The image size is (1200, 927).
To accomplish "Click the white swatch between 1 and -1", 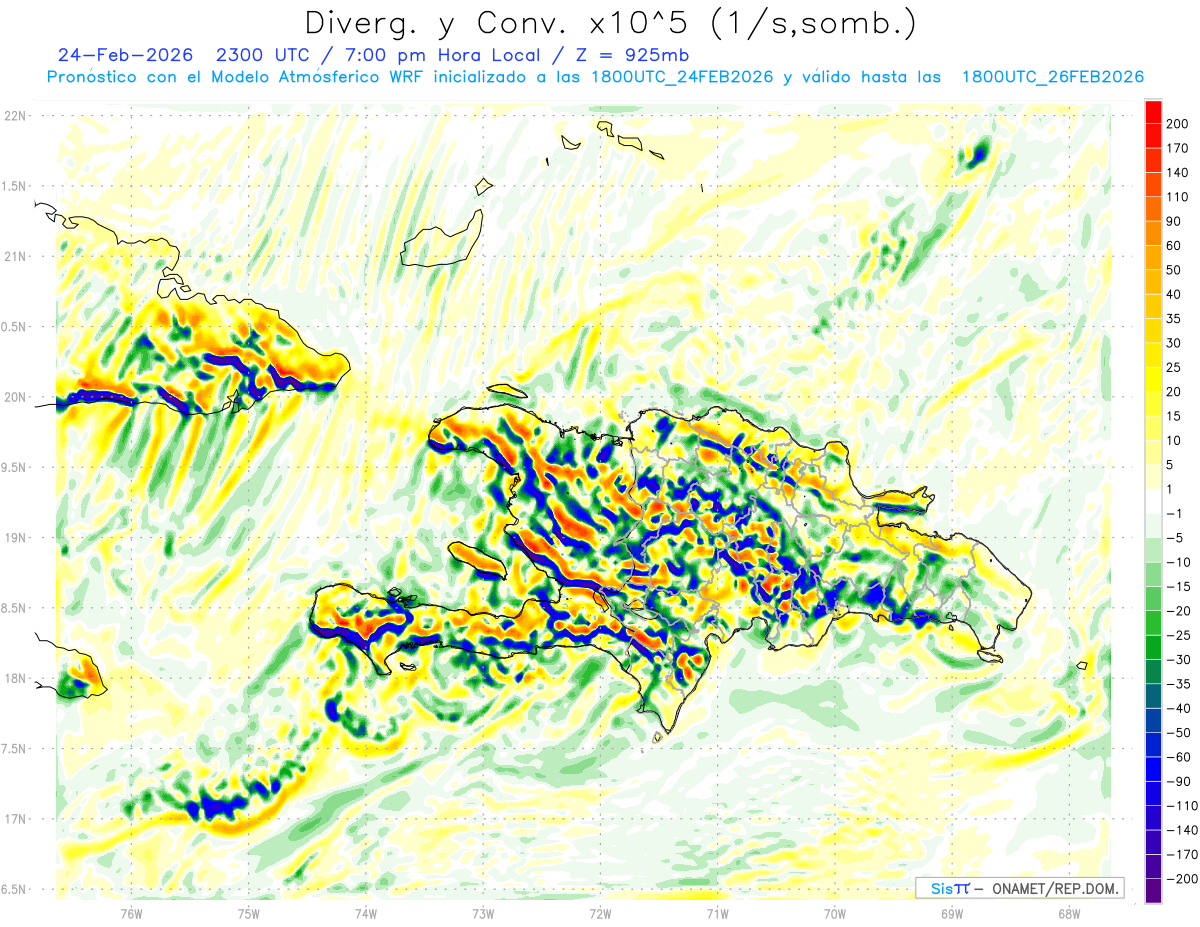I will coord(1153,501).
